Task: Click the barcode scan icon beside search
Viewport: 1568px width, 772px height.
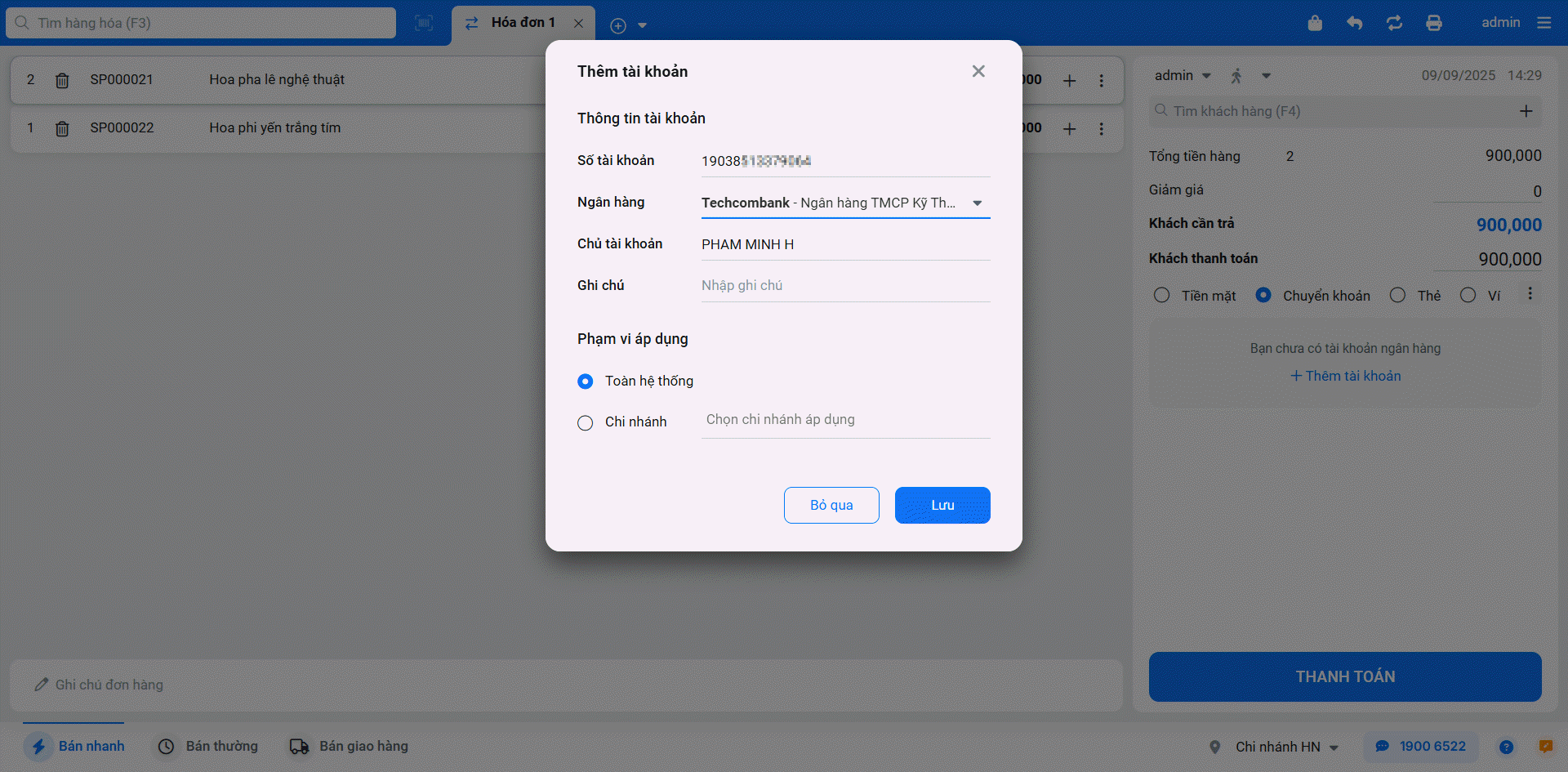Action: (424, 23)
